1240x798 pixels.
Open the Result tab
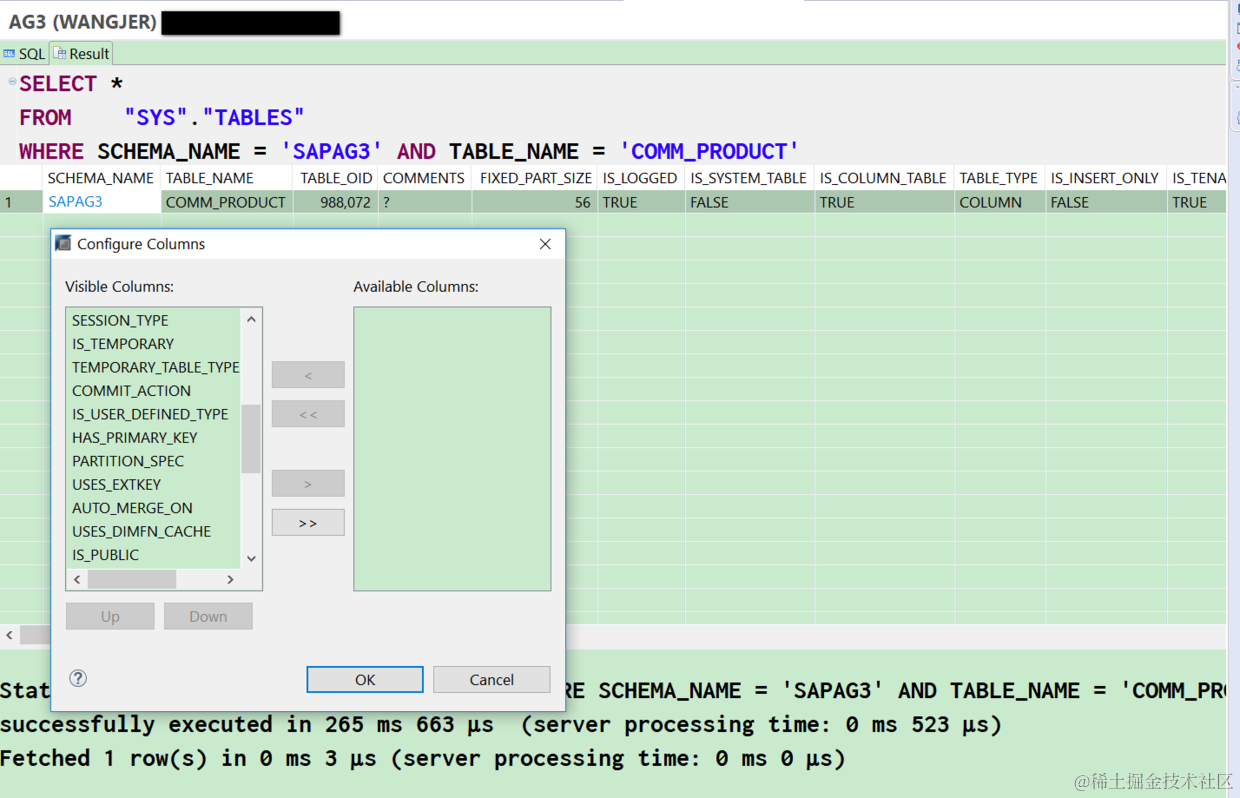[82, 54]
